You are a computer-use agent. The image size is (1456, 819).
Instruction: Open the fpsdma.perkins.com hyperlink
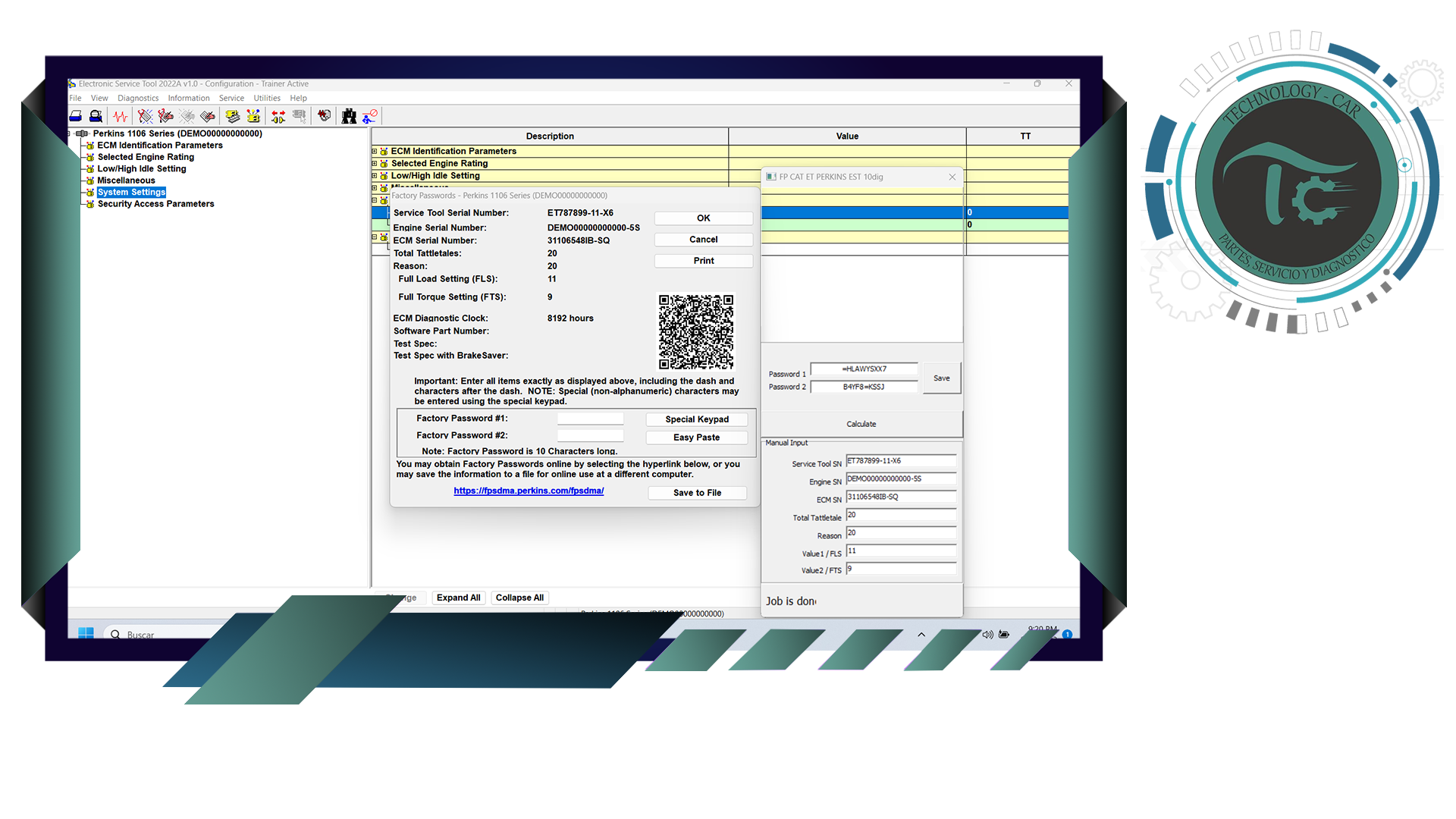coord(529,491)
